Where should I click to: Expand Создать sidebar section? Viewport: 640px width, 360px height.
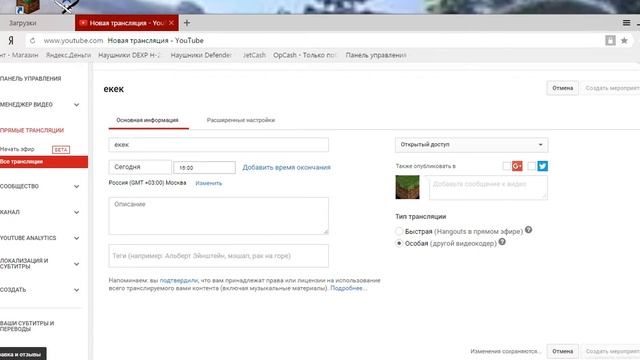tap(76, 290)
